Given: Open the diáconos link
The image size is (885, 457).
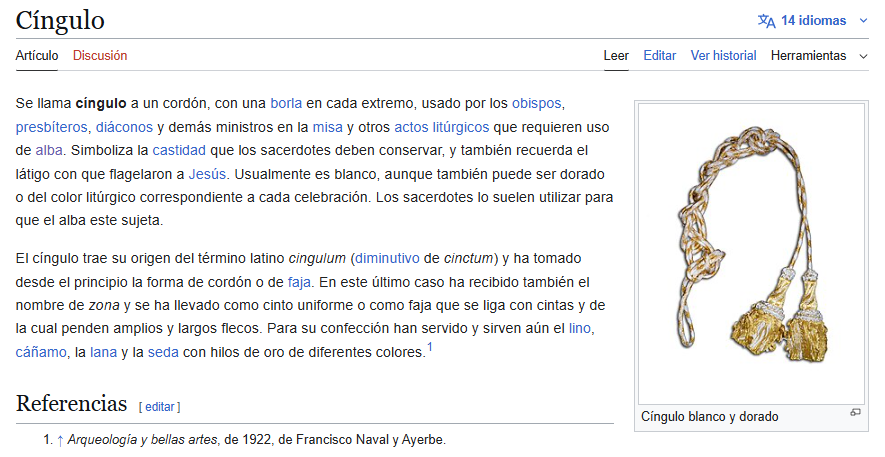Looking at the screenshot, I should click(x=124, y=128).
